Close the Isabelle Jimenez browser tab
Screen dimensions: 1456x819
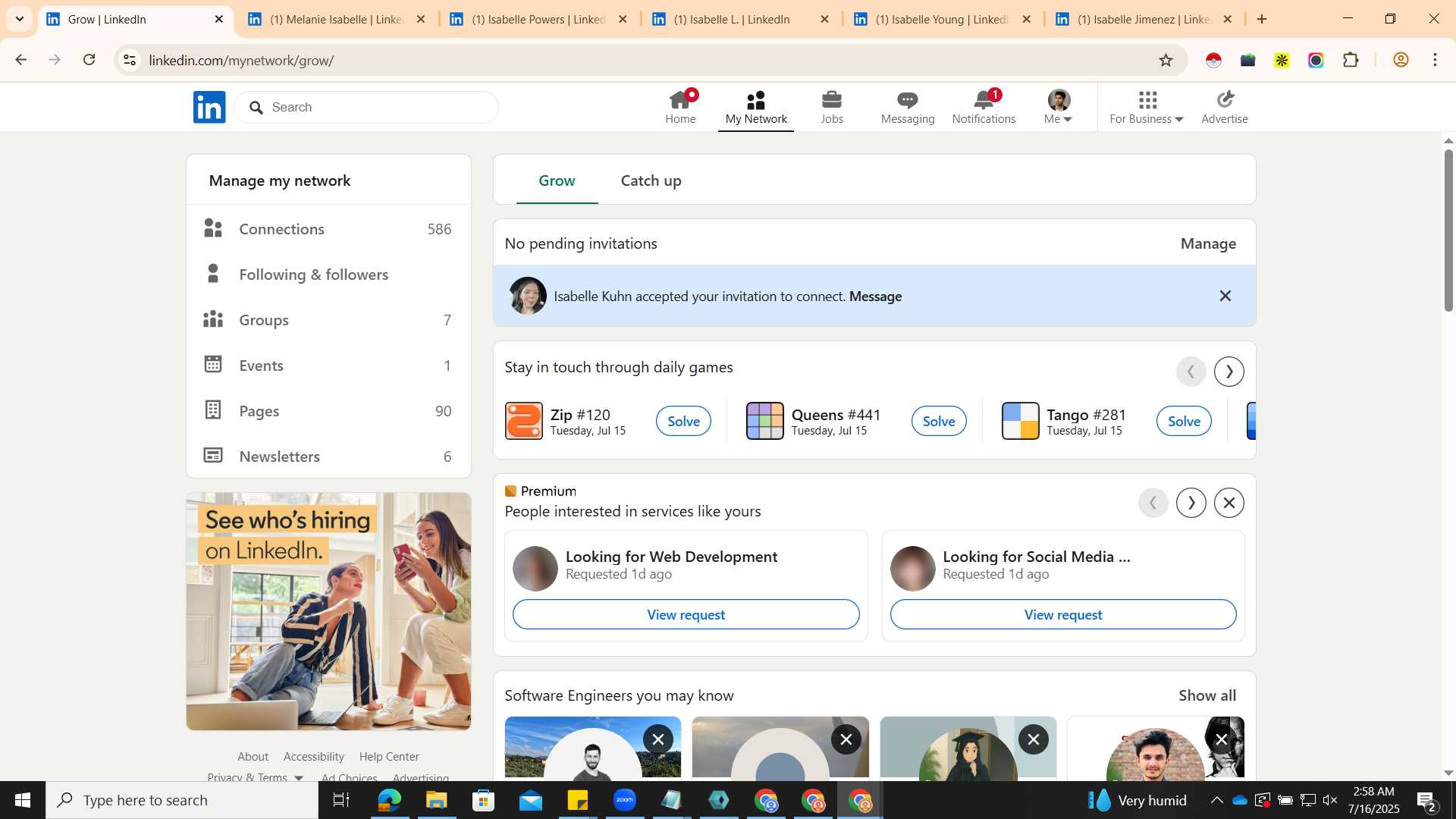tap(1228, 19)
